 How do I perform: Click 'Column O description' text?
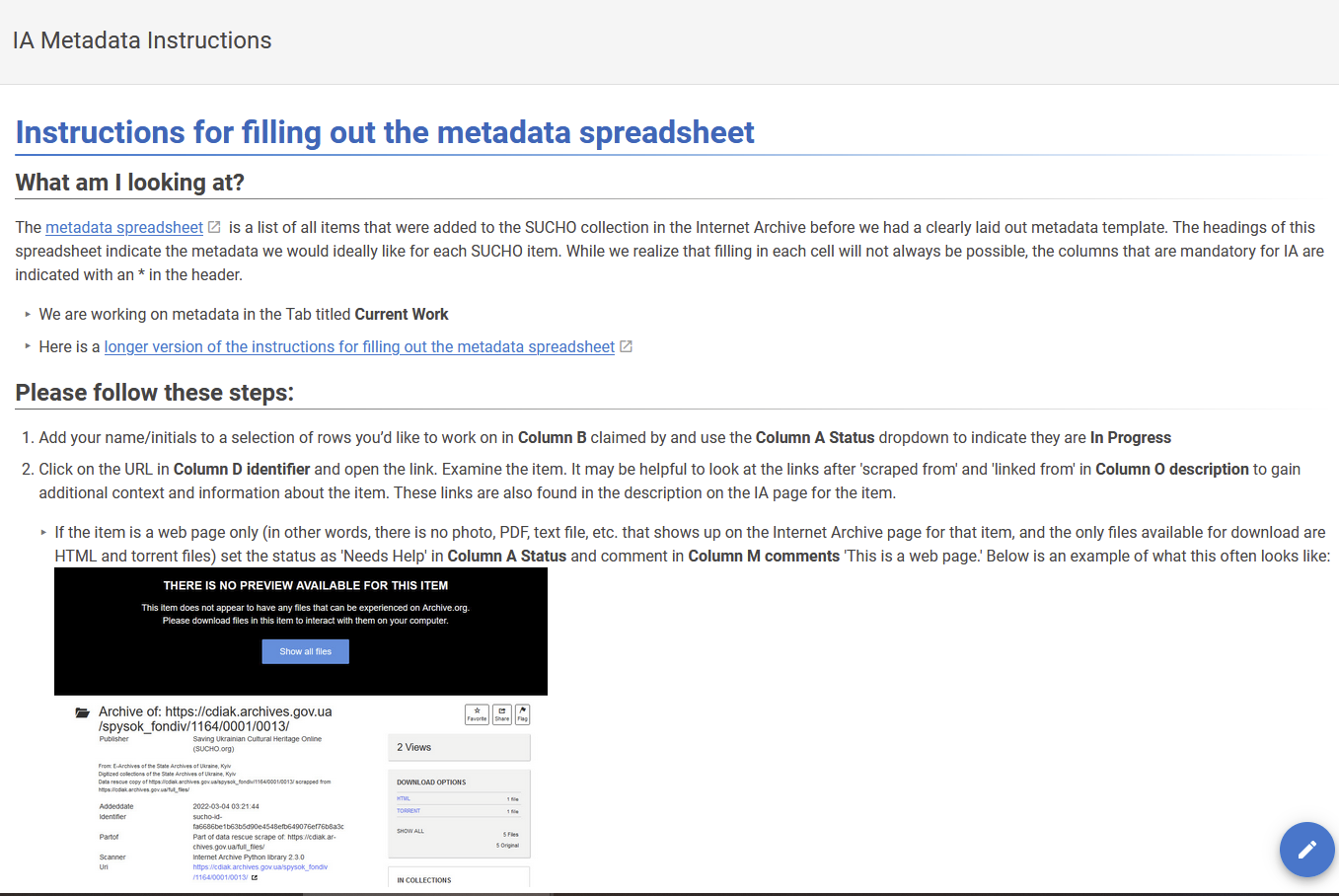pos(1172,470)
